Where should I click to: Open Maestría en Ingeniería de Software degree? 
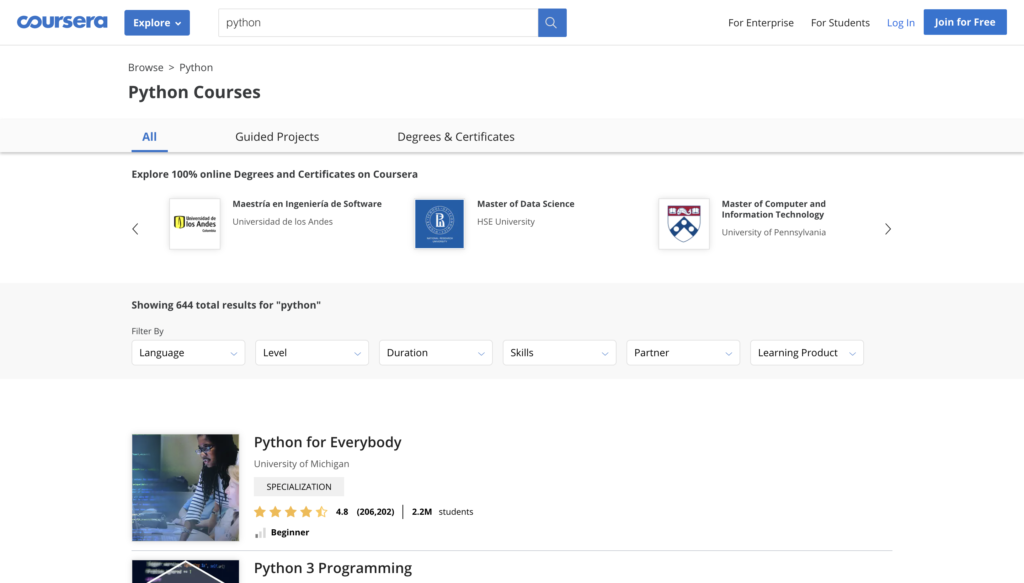[x=307, y=204]
